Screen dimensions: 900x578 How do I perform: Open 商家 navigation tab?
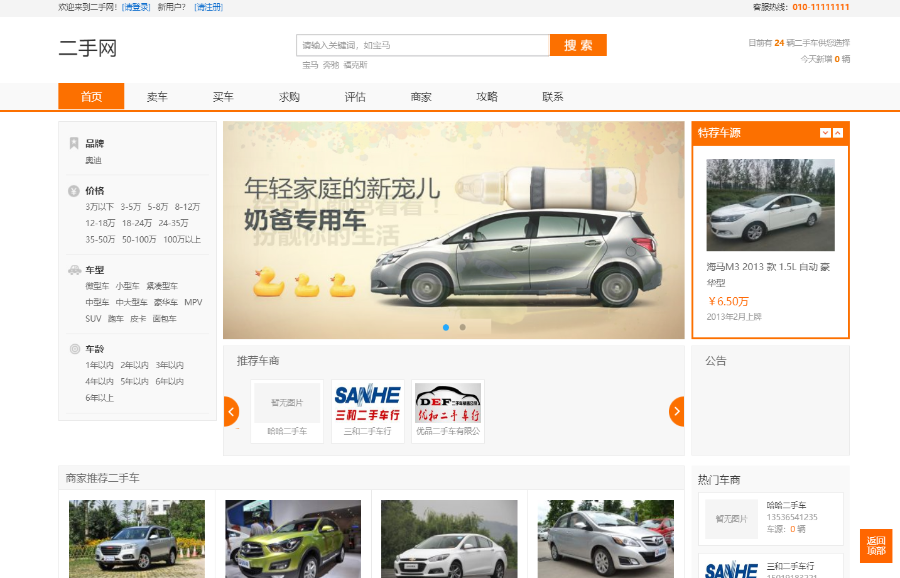pos(421,96)
